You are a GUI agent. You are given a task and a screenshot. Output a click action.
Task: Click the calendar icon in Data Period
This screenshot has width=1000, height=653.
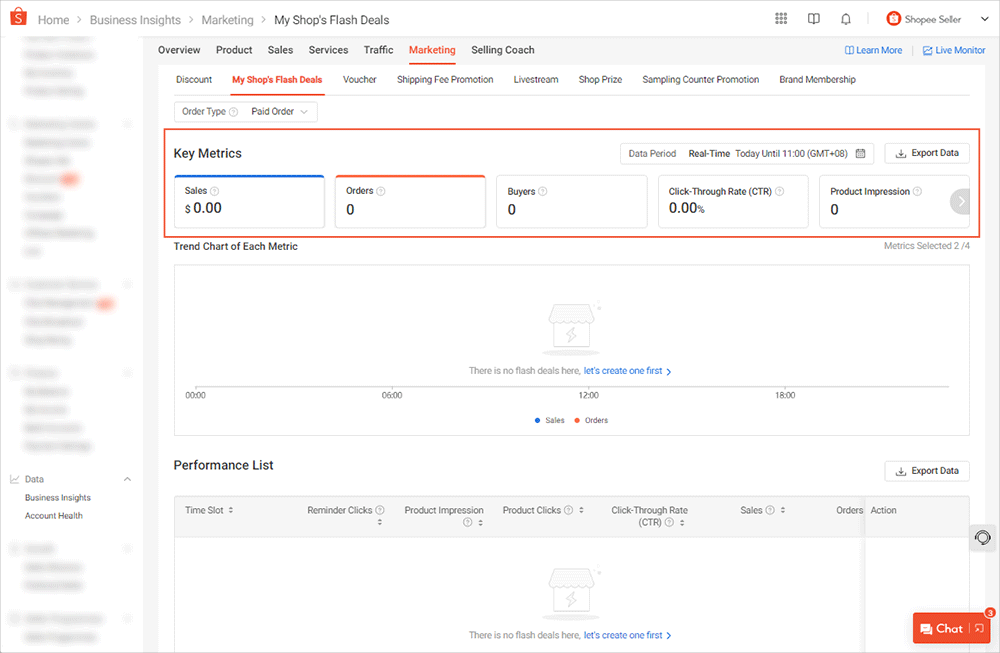point(860,153)
